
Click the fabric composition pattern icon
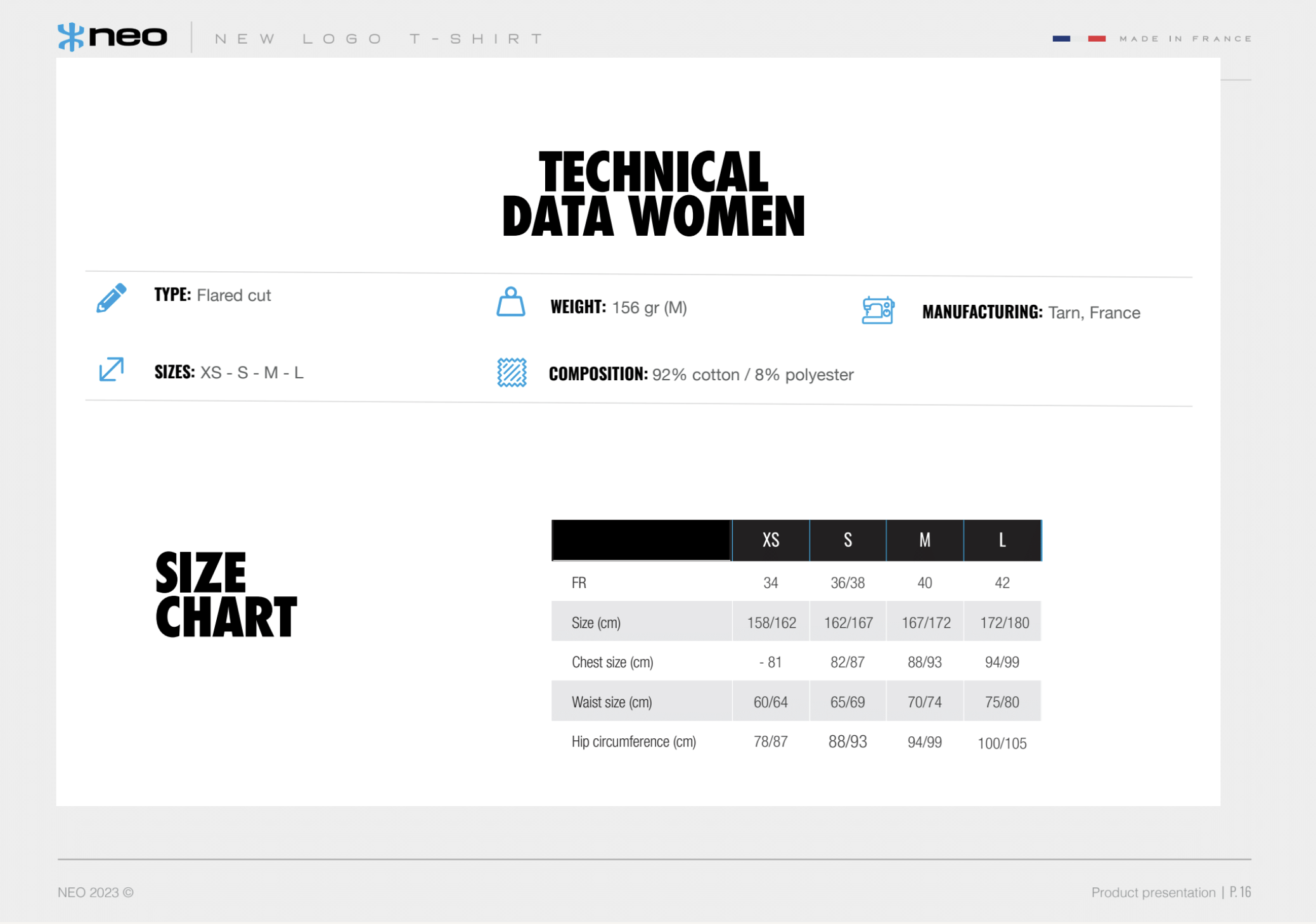[x=512, y=373]
